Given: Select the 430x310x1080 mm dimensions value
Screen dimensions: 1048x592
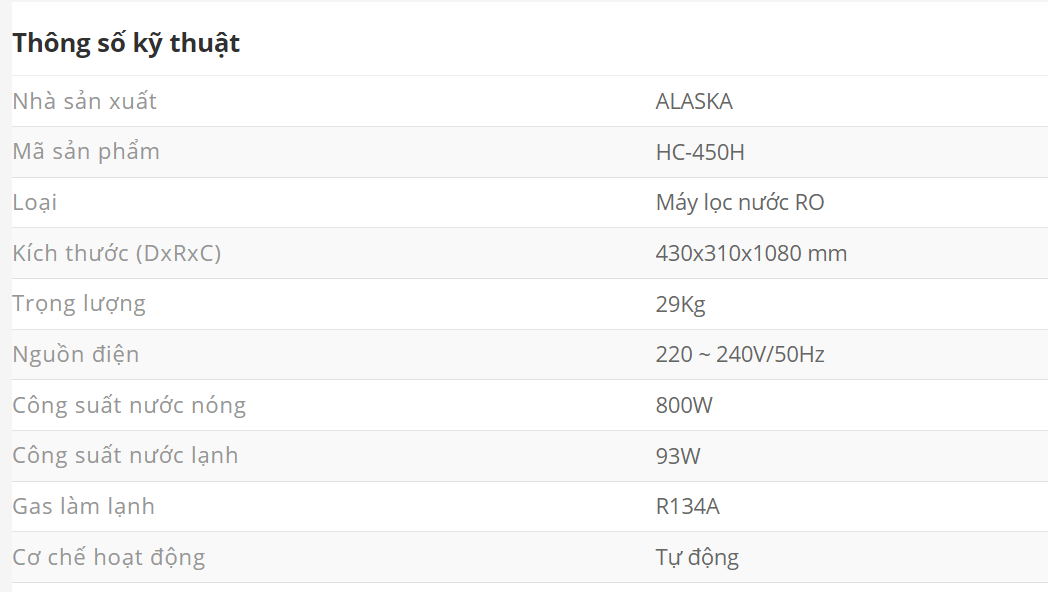Looking at the screenshot, I should tap(751, 253).
